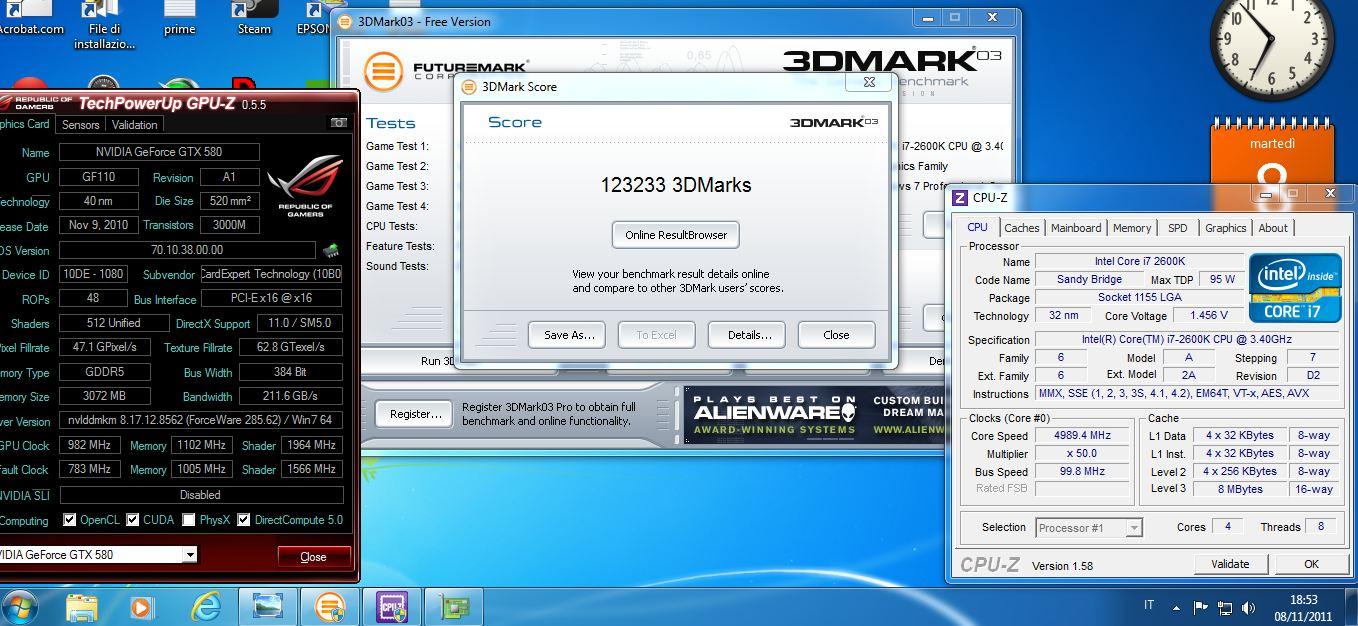Click the 123233 3DMarks score text

tap(675, 185)
